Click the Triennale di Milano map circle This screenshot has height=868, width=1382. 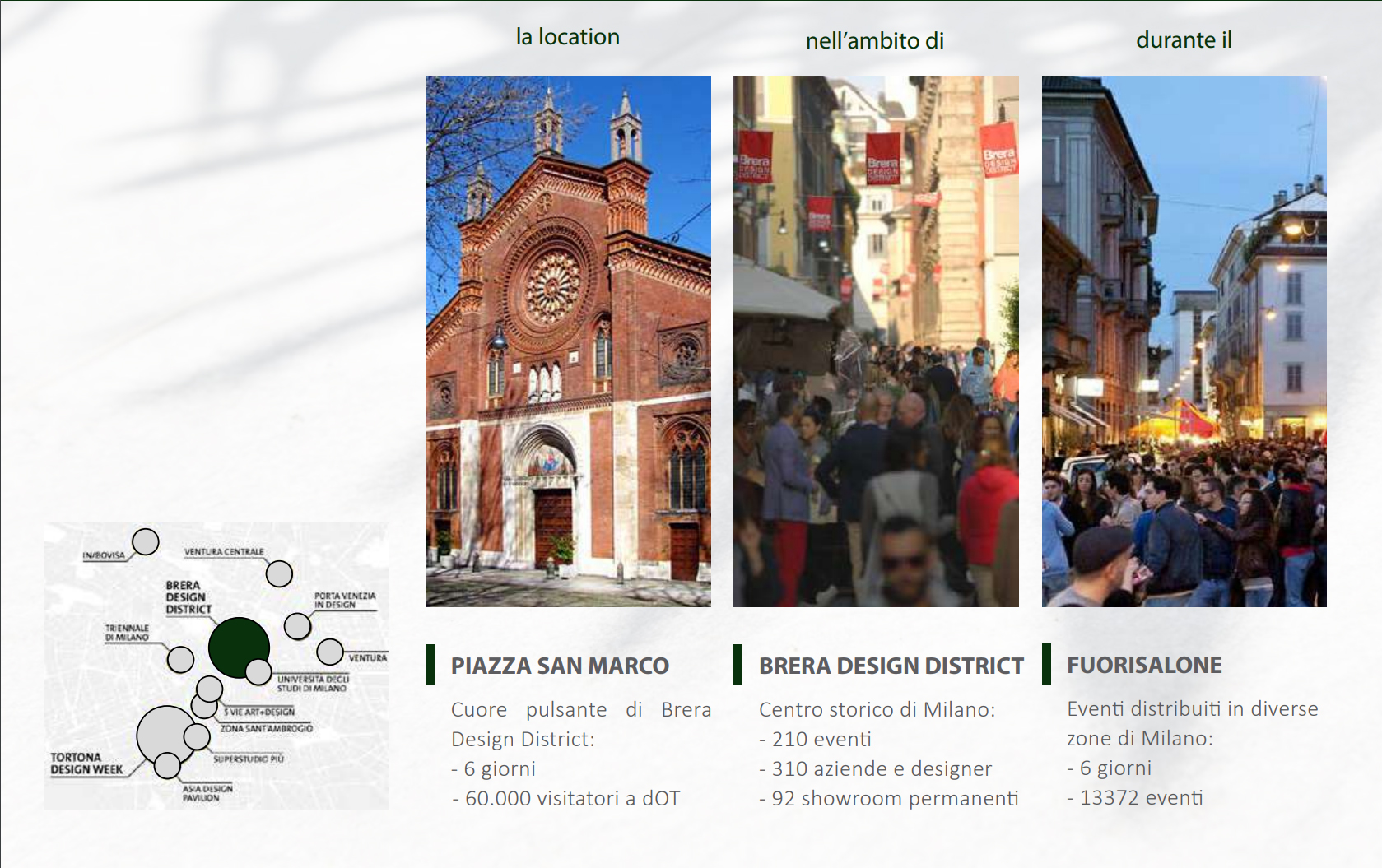(180, 658)
